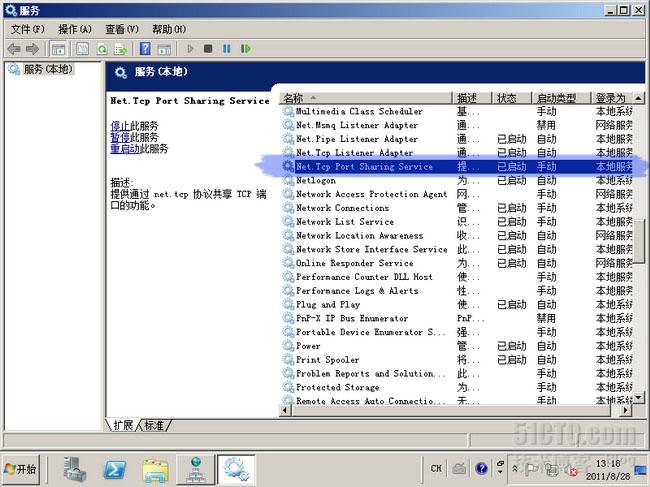Select 服务(本地) in the left tree
The image size is (650, 487).
[47, 69]
